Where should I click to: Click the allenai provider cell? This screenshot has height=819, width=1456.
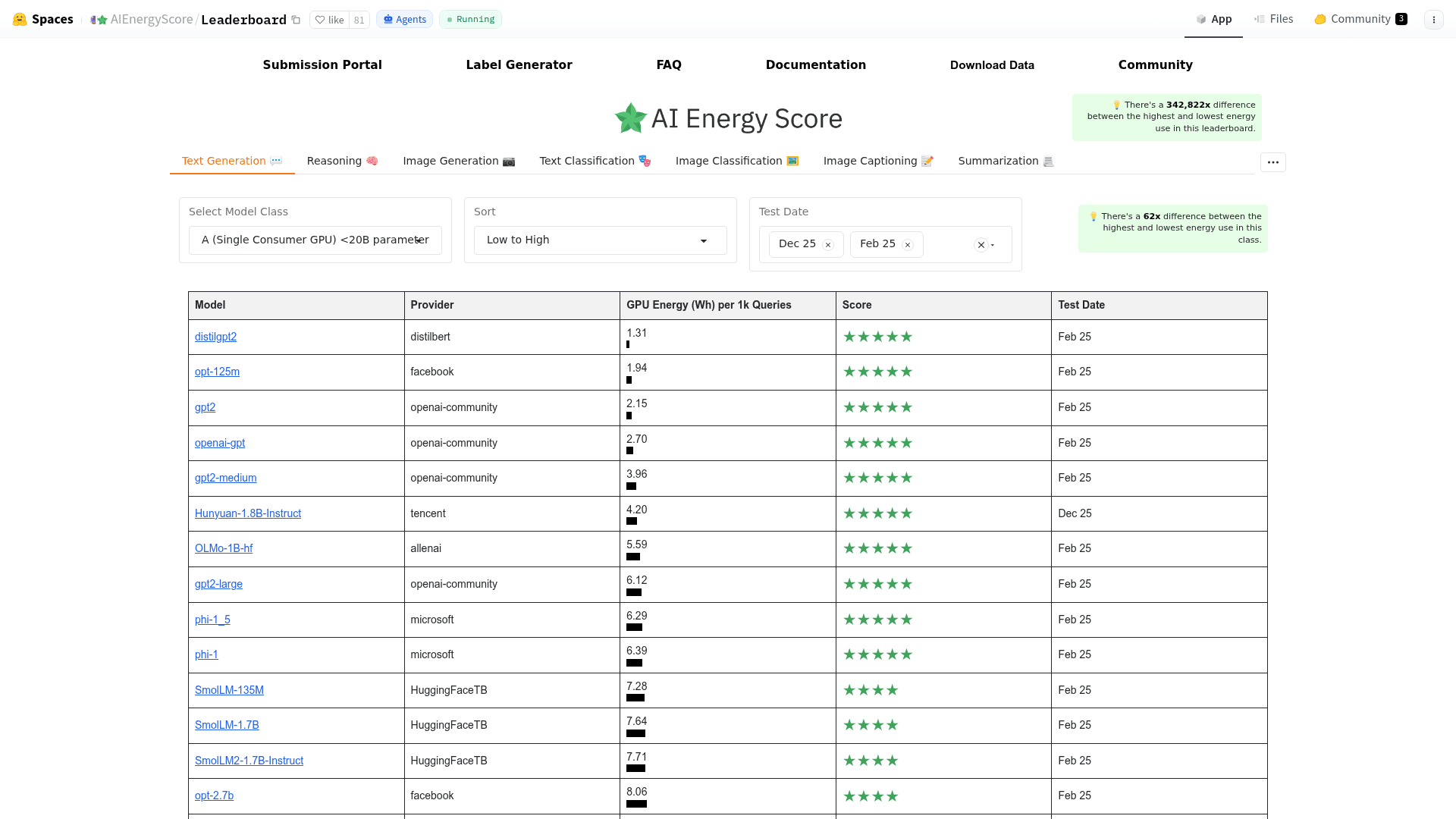tap(512, 548)
